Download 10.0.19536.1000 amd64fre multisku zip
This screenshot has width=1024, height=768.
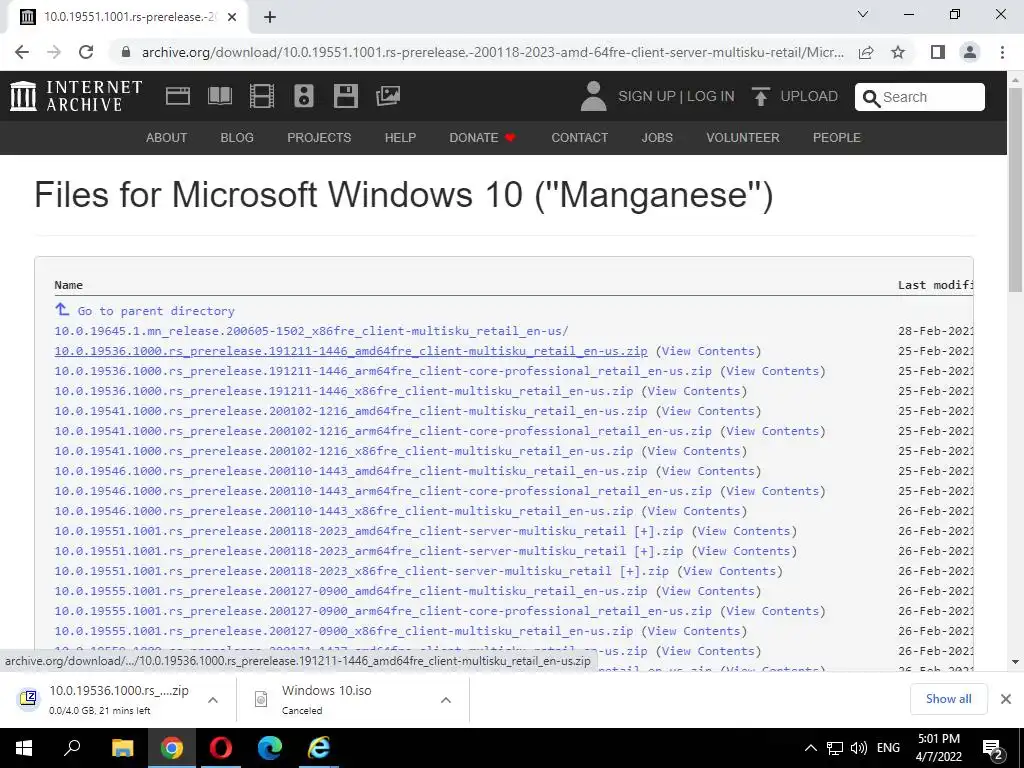click(x=351, y=351)
